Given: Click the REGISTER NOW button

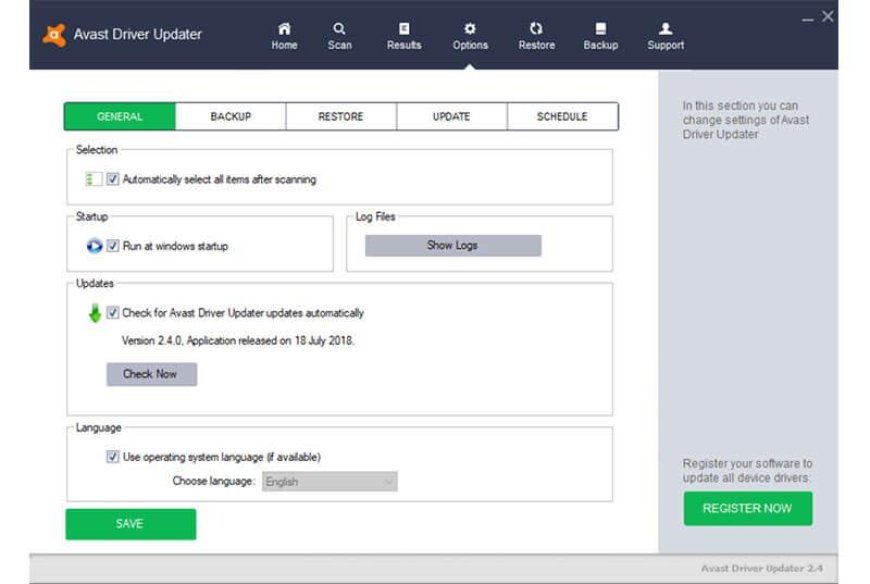Looking at the screenshot, I should click(x=747, y=509).
